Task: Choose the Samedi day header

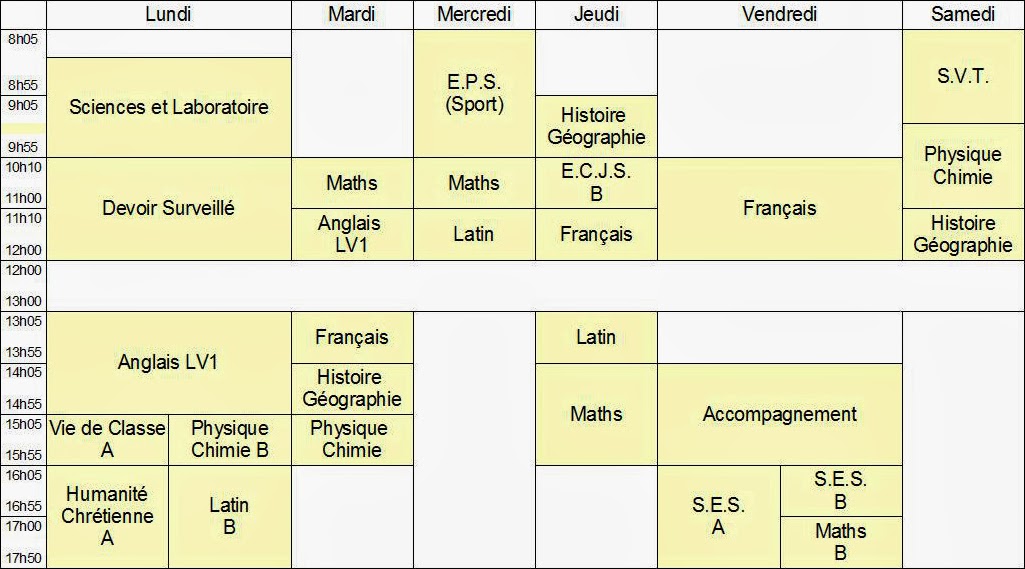Action: tap(963, 14)
